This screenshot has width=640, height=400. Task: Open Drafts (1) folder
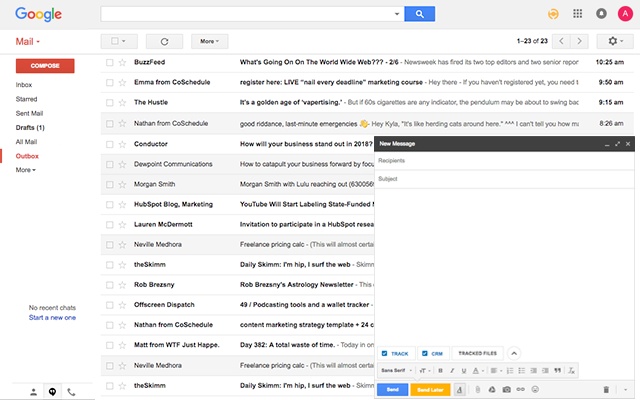click(30, 128)
